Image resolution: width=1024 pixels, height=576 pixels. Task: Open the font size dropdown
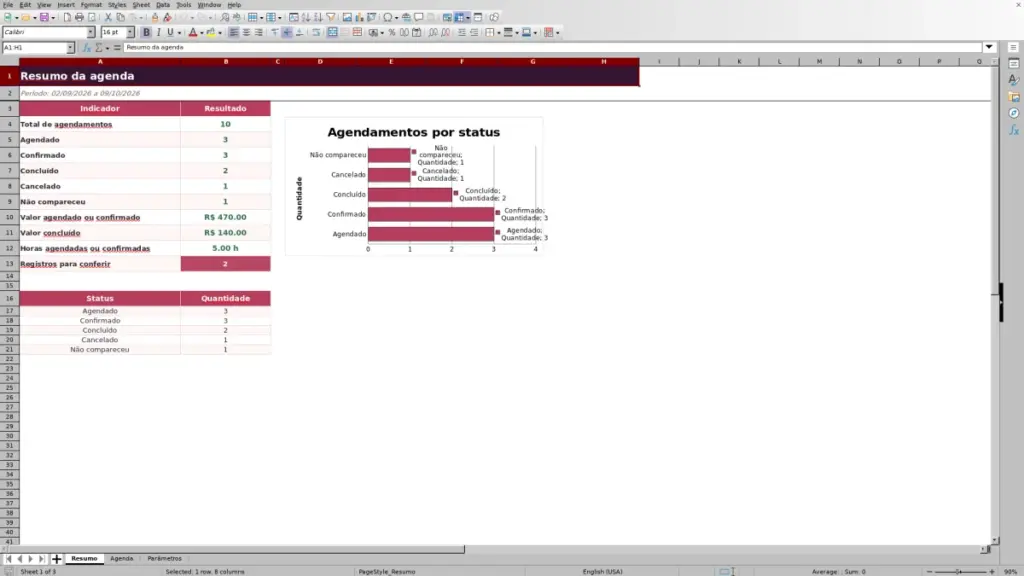[x=130, y=33]
